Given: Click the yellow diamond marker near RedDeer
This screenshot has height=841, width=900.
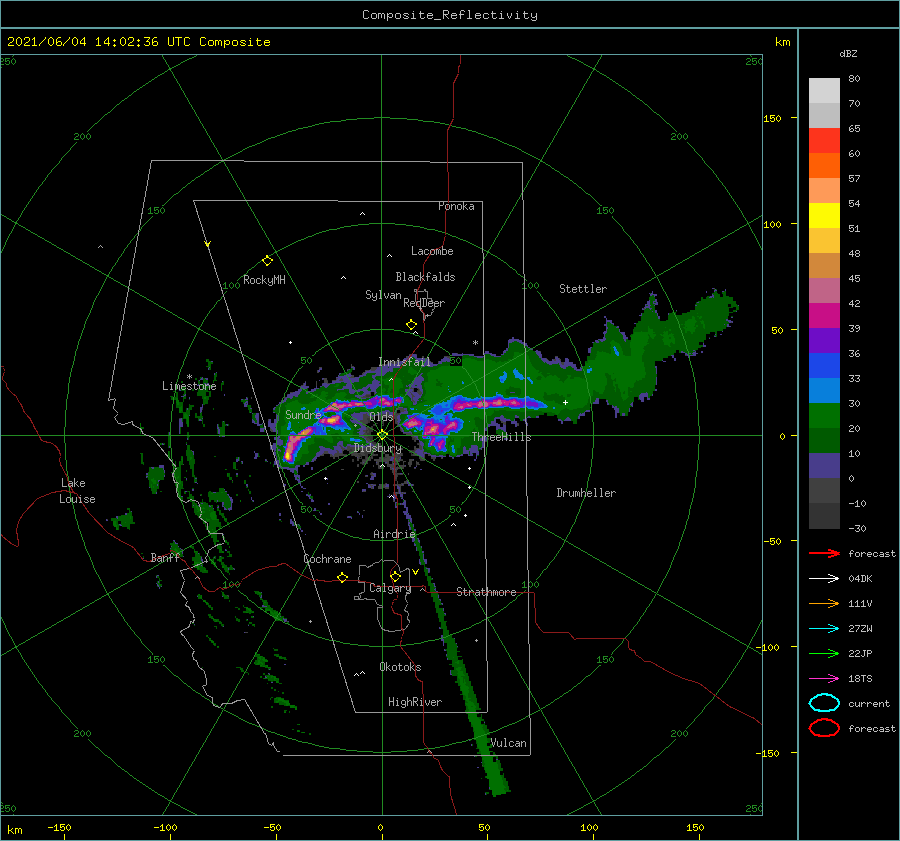Looking at the screenshot, I should pyautogui.click(x=411, y=325).
